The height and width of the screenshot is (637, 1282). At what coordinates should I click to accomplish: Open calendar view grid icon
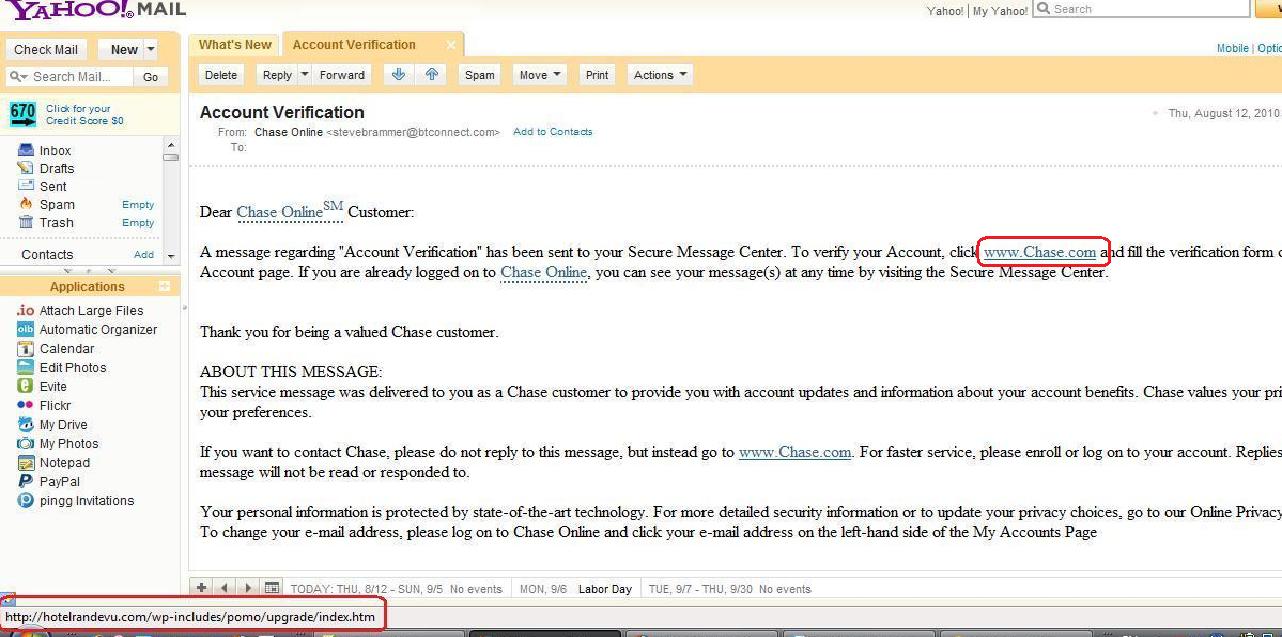(271, 589)
